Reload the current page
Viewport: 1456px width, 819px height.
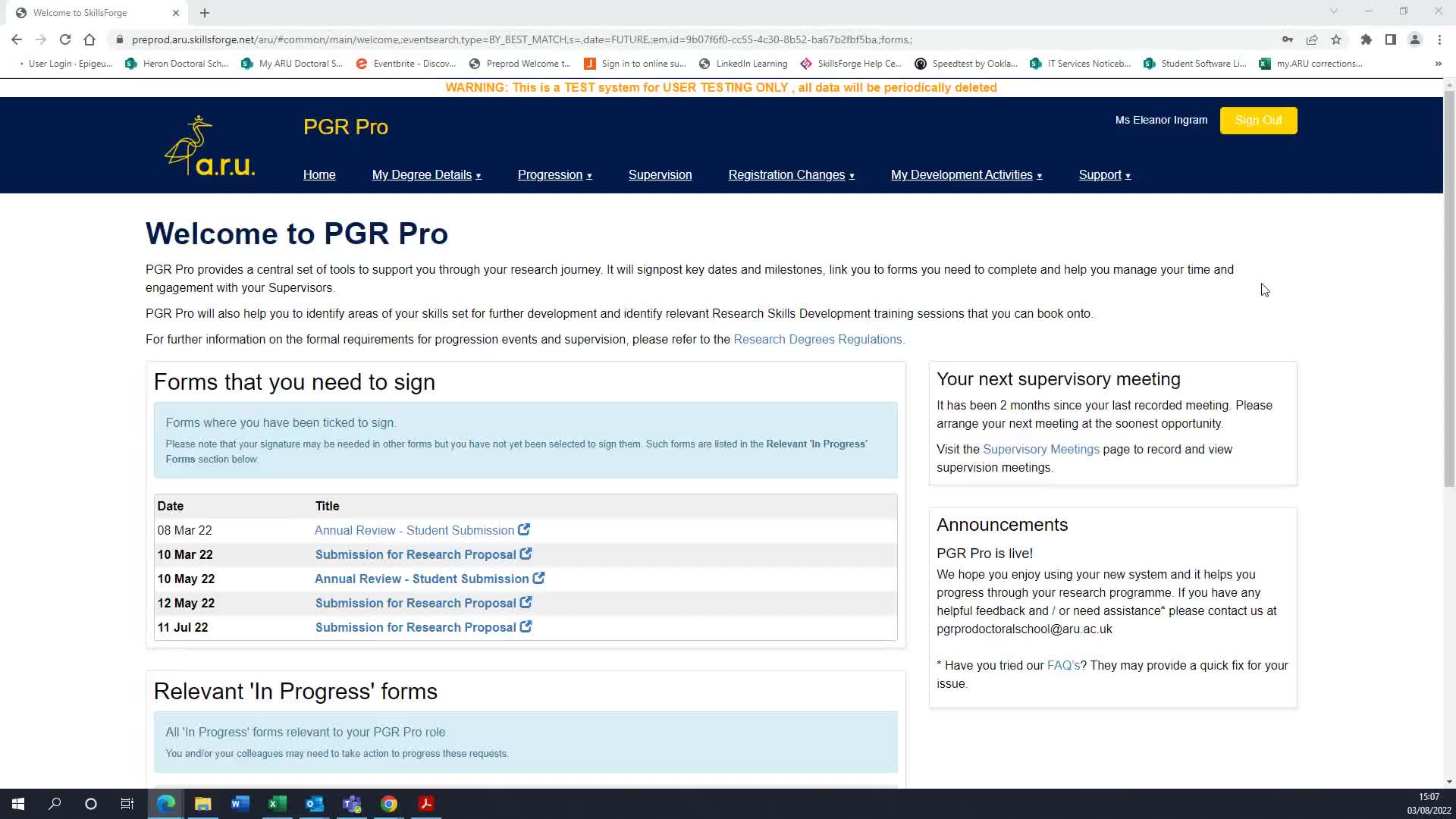coord(65,39)
